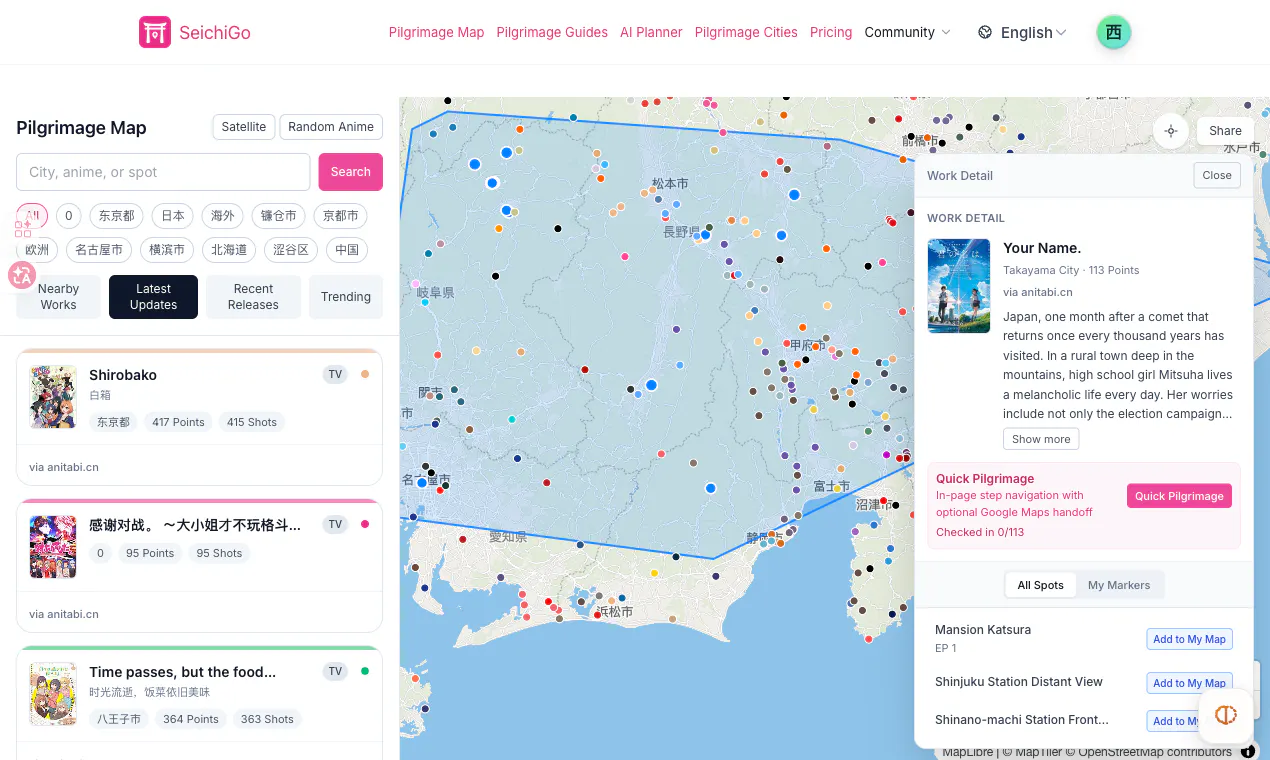
Task: Select the All Spots tab
Action: [1041, 585]
